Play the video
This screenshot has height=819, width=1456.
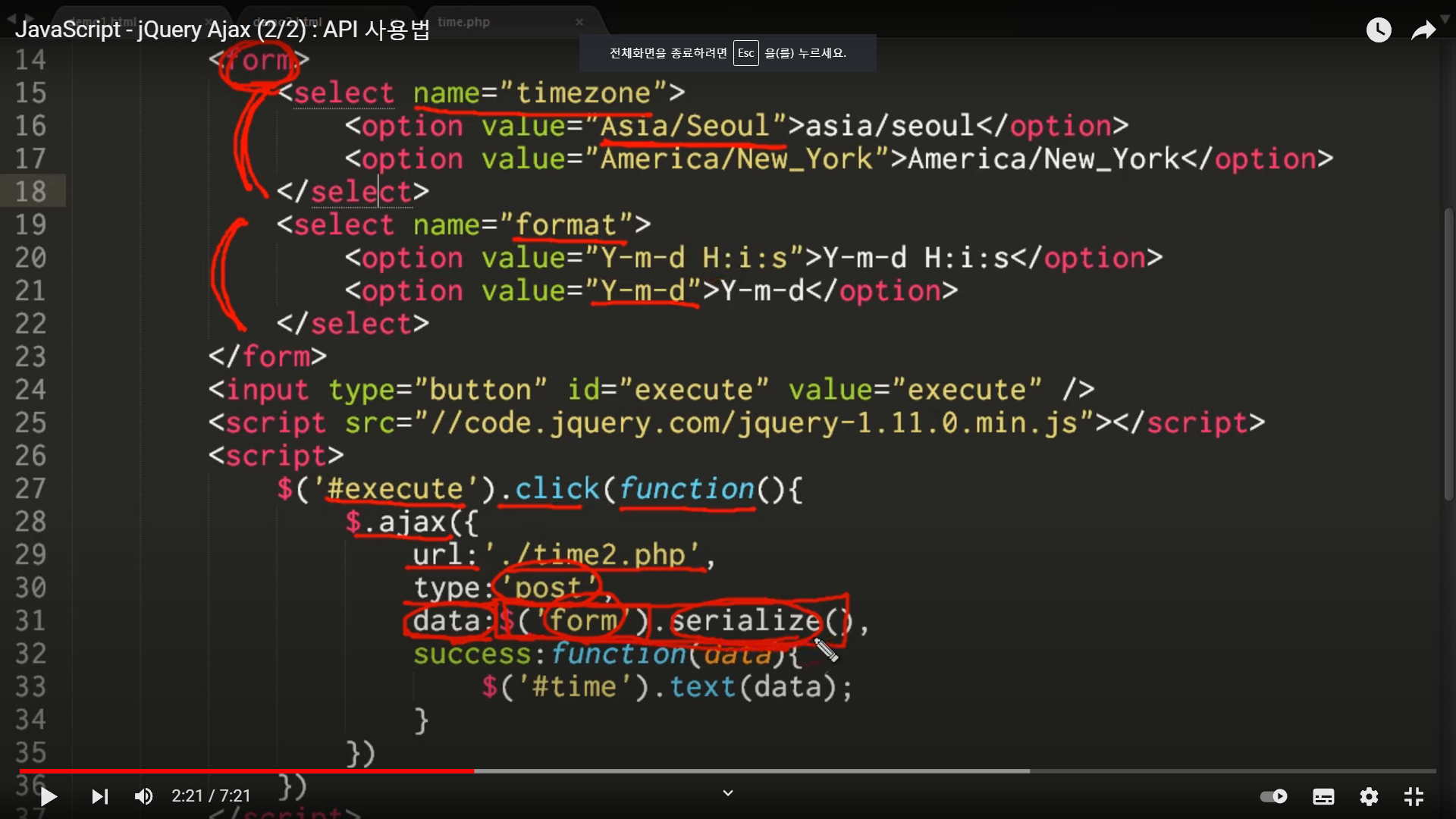click(49, 796)
